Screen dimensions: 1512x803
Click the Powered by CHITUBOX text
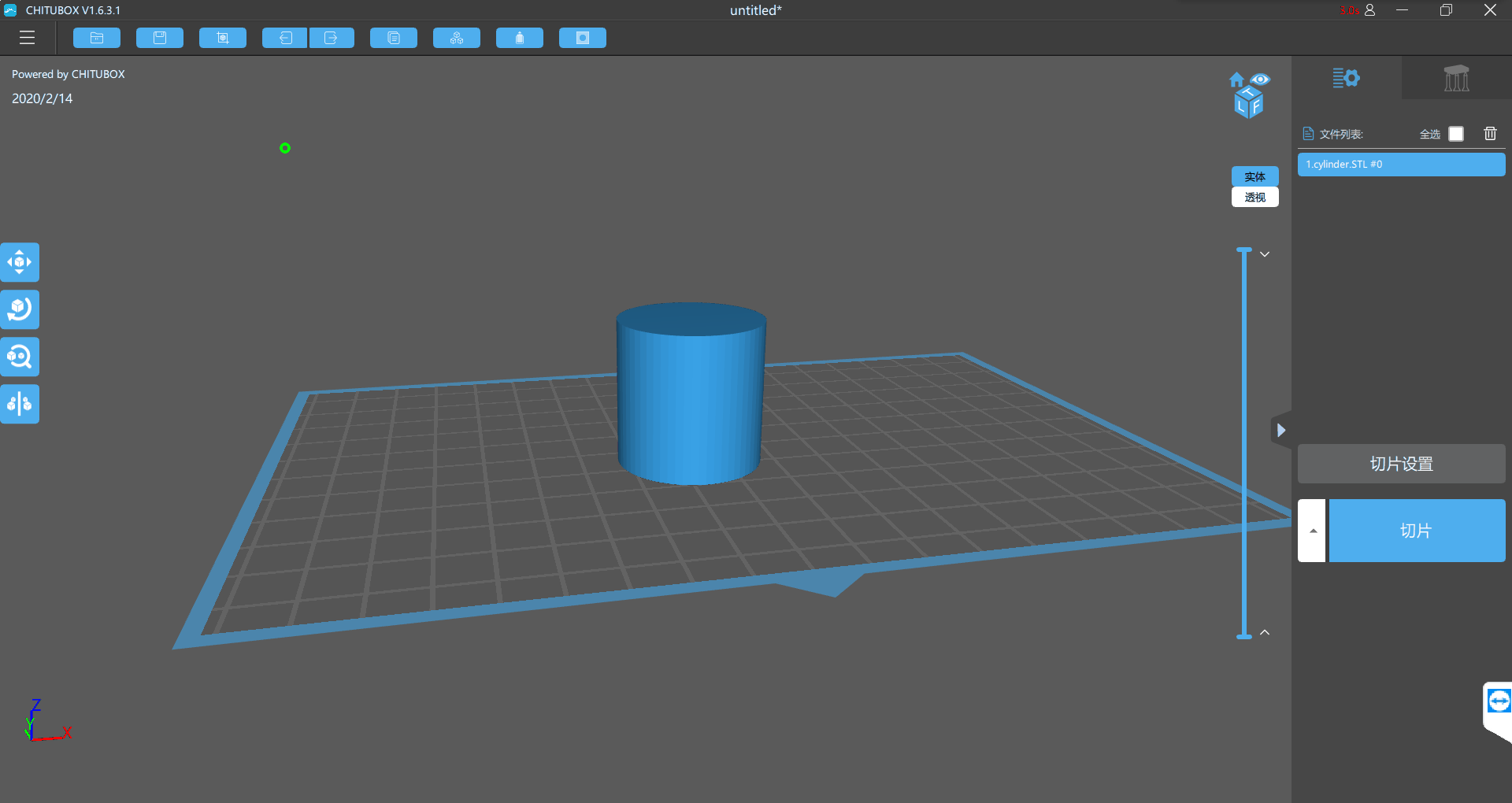(x=69, y=74)
